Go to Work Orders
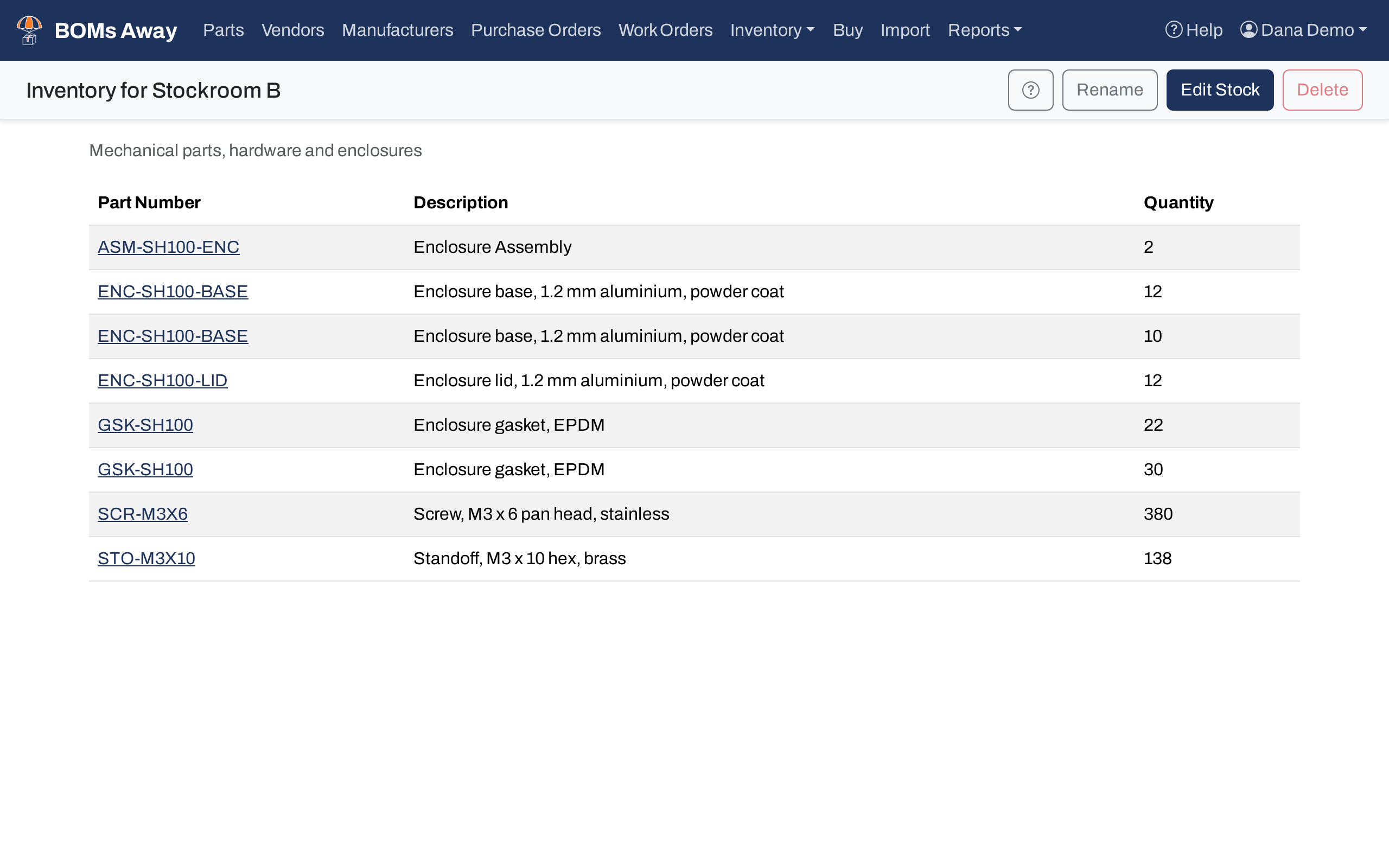This screenshot has height=868, width=1389. click(x=665, y=30)
